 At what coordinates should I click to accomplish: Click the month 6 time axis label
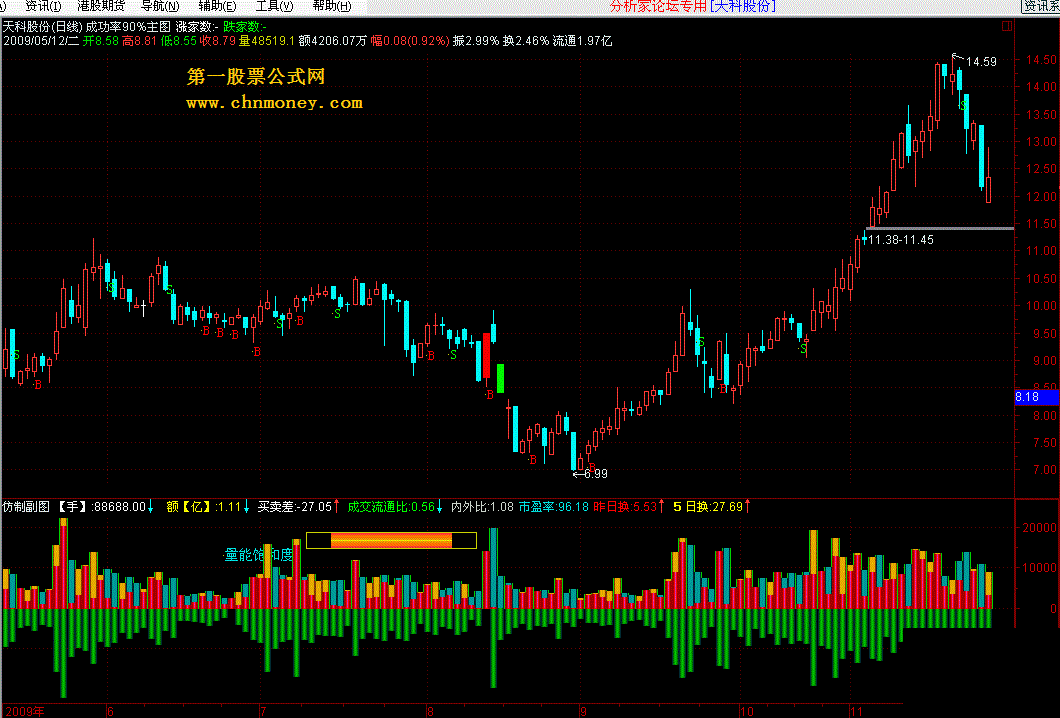coord(110,711)
